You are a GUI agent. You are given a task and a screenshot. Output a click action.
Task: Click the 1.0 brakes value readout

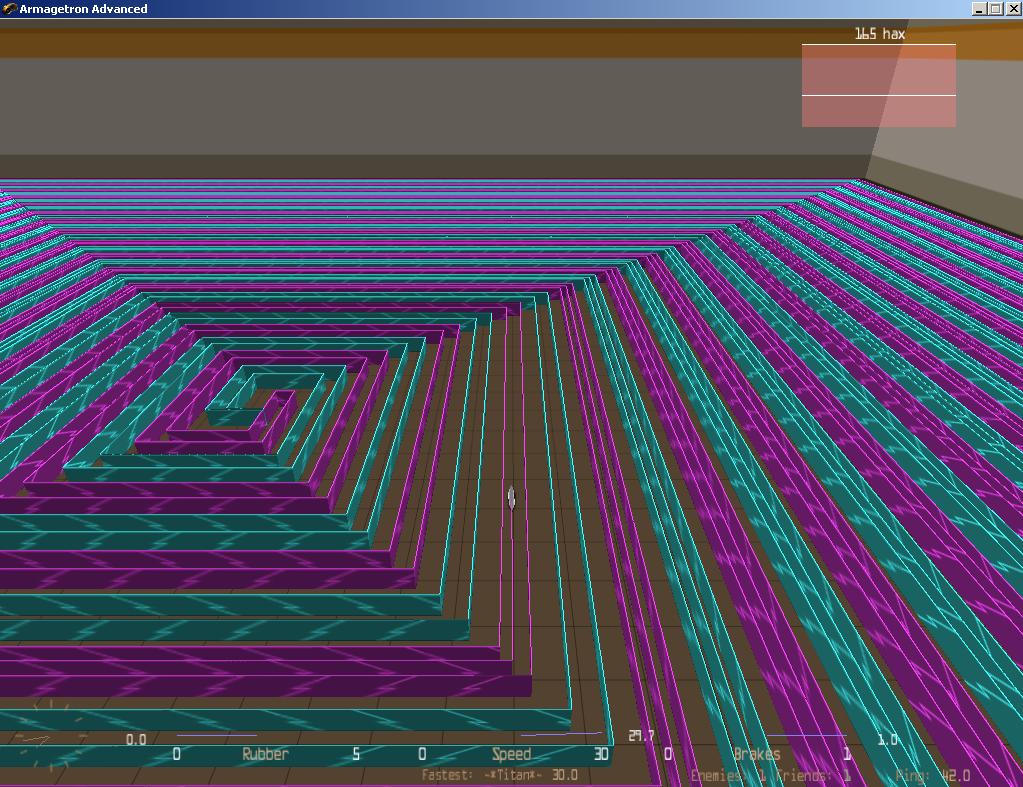point(887,740)
